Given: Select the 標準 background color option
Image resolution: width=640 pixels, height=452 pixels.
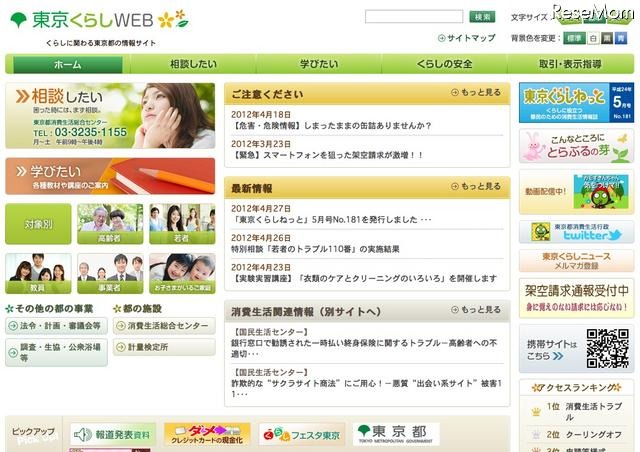Looking at the screenshot, I should pos(574,38).
